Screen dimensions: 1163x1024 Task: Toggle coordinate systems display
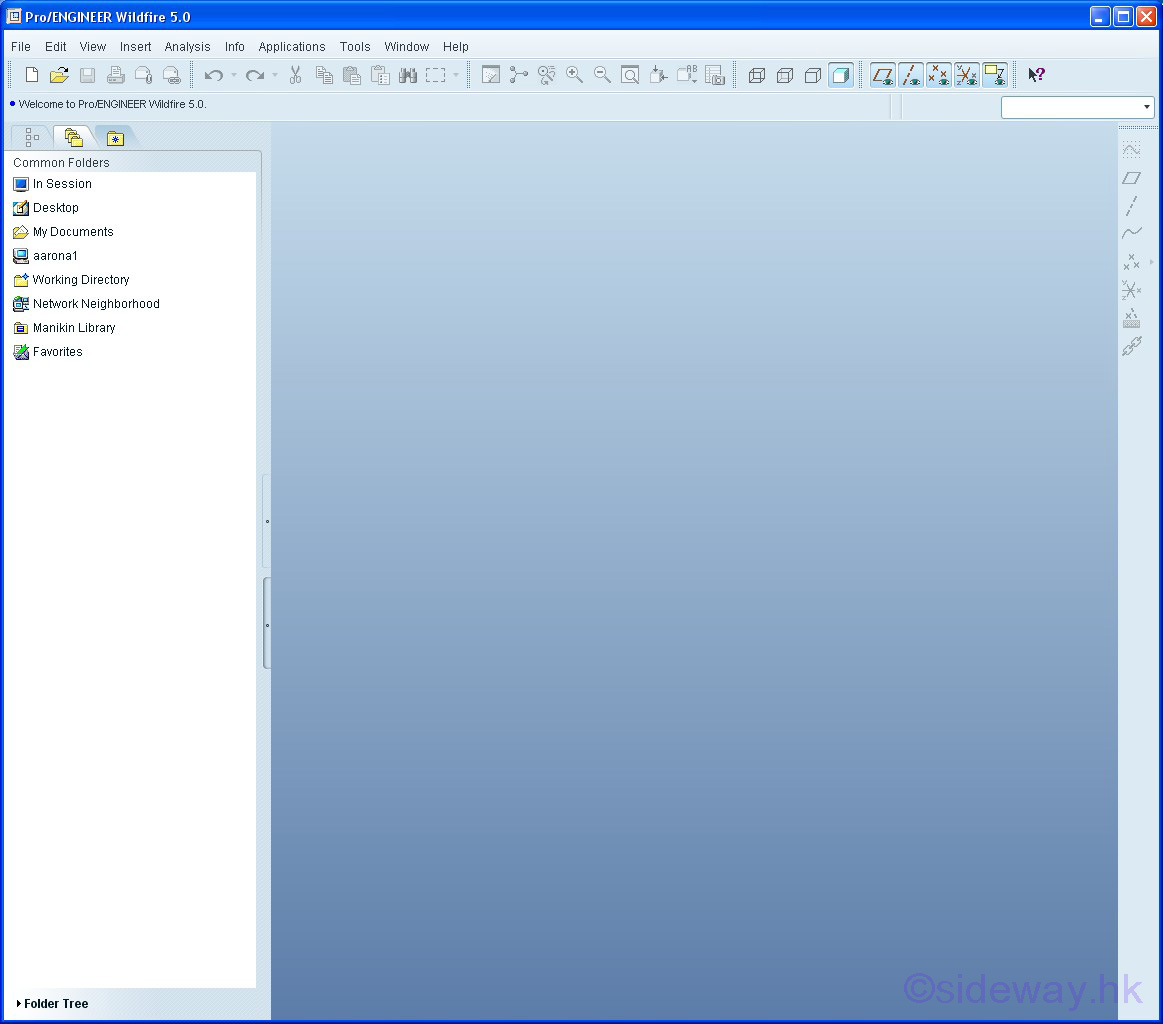(x=966, y=75)
